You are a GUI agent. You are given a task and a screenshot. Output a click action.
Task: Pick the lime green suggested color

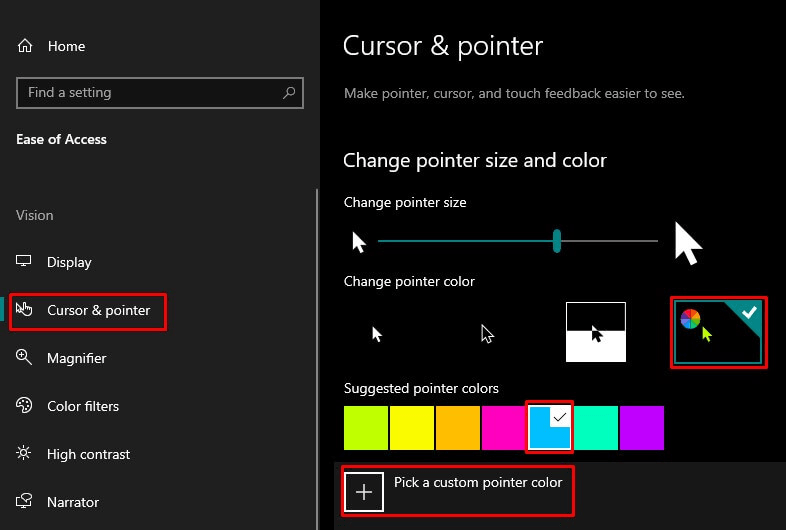[366, 428]
